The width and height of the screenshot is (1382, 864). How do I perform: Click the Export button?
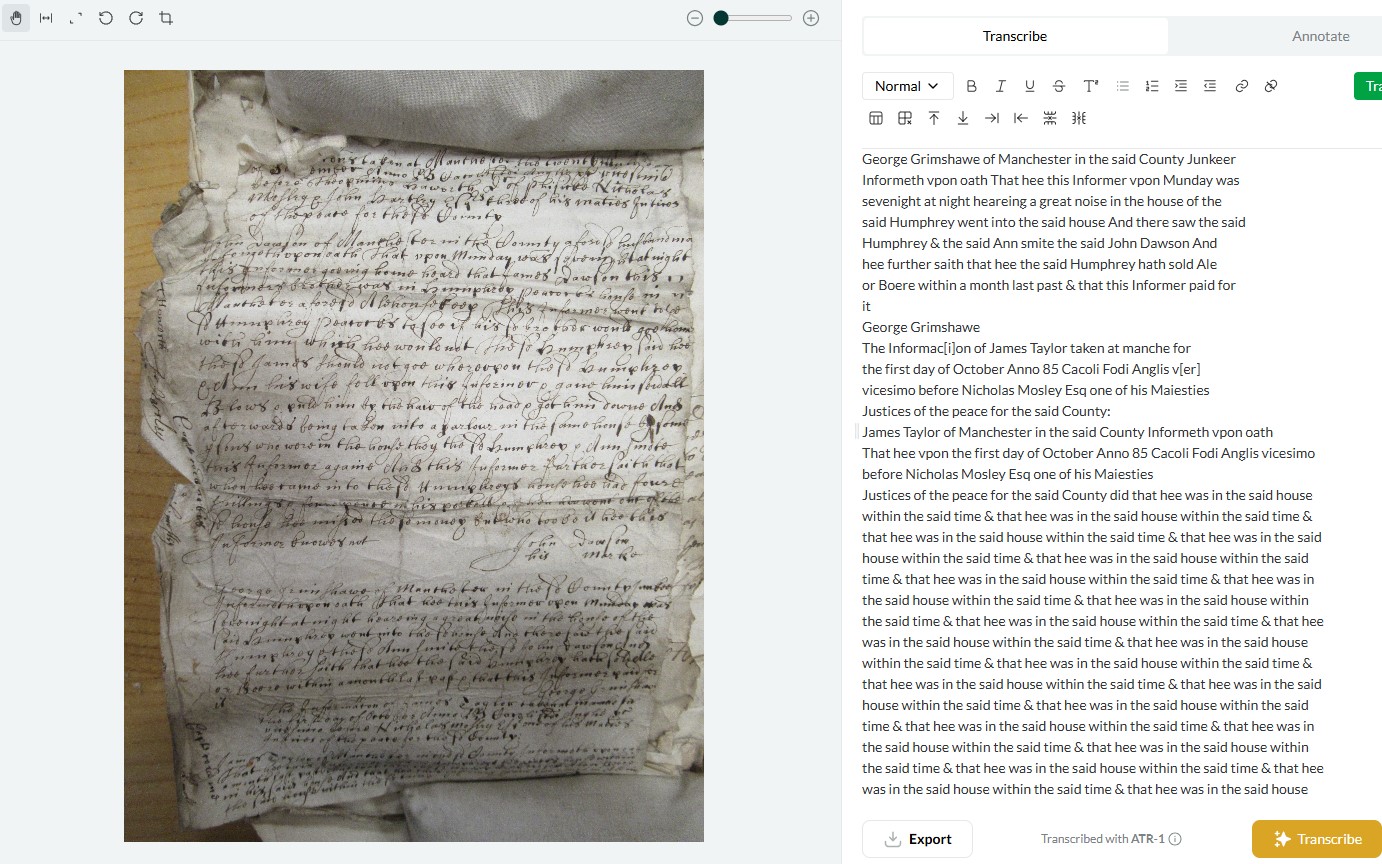917,839
